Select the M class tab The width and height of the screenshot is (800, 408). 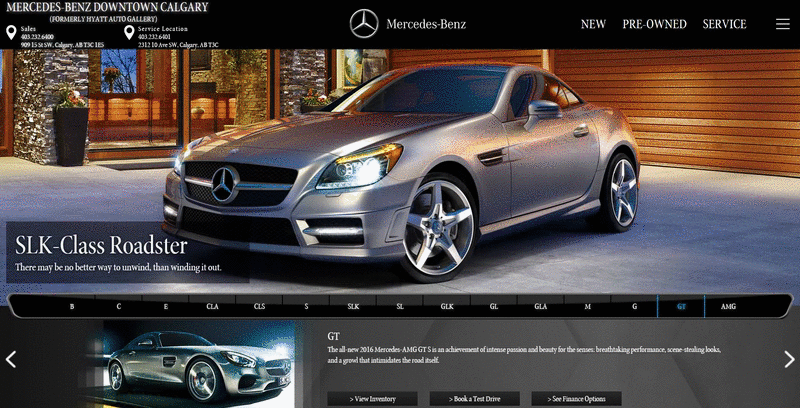coord(588,307)
